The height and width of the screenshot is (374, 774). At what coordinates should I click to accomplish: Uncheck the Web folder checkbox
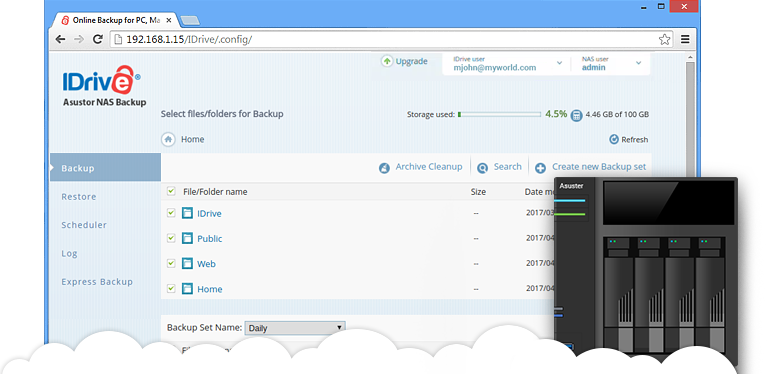[171, 263]
